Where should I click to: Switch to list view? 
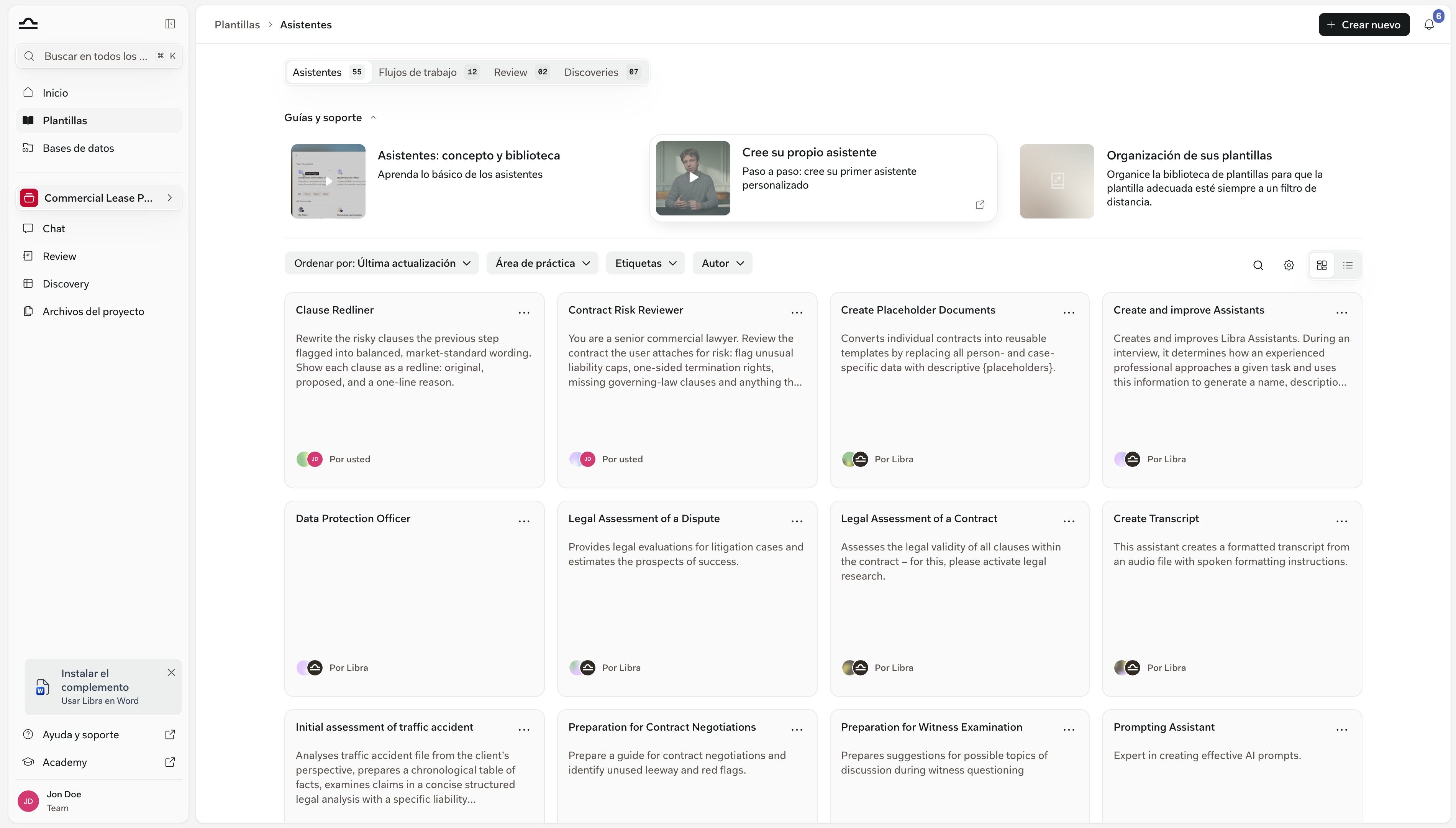(1348, 265)
